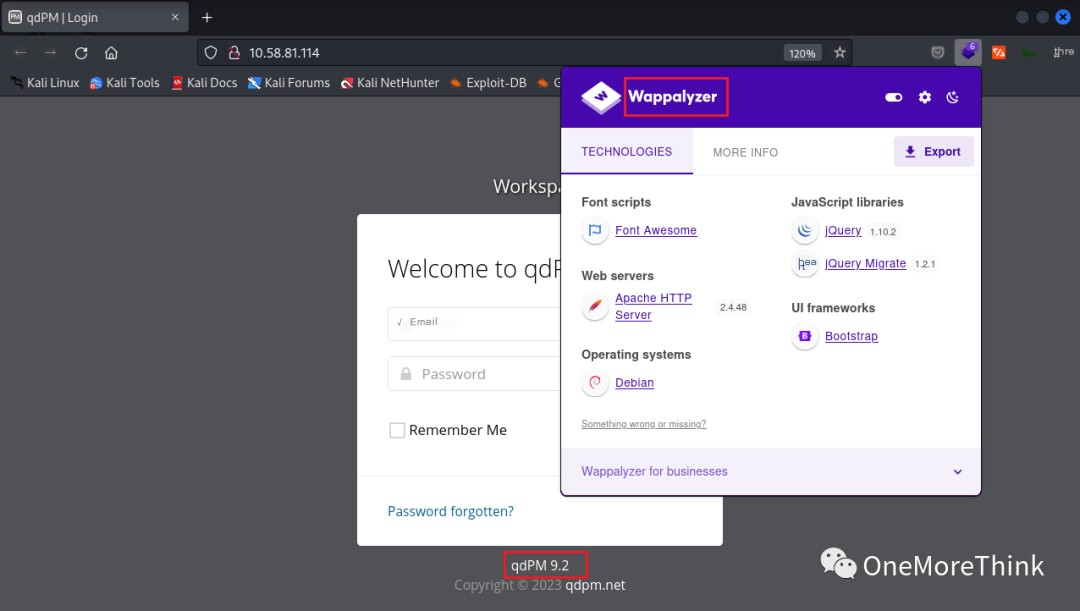1080x611 pixels.
Task: Open the Password forgotten link
Action: tap(450, 511)
